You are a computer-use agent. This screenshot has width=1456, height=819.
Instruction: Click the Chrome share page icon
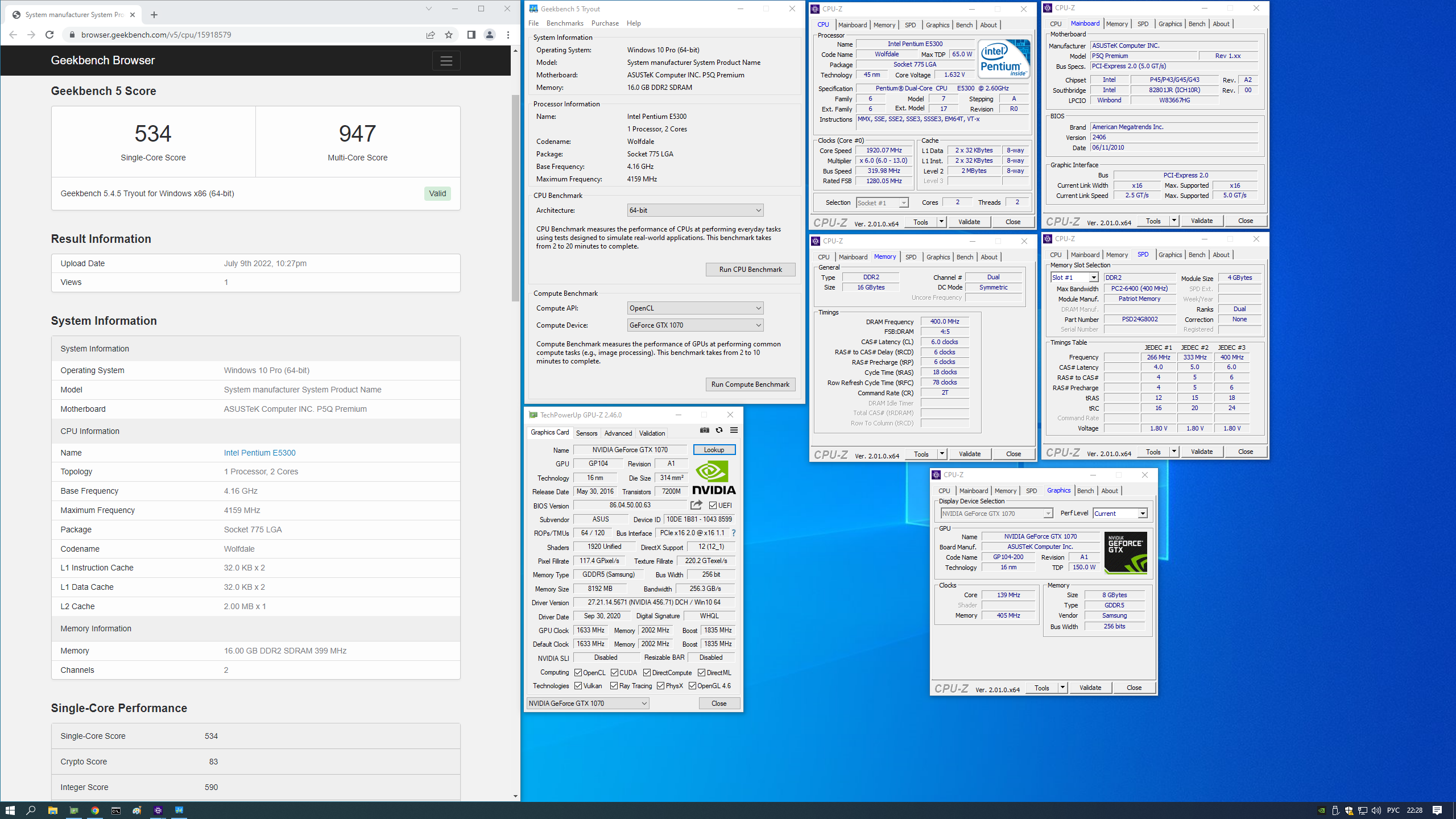click(x=431, y=35)
